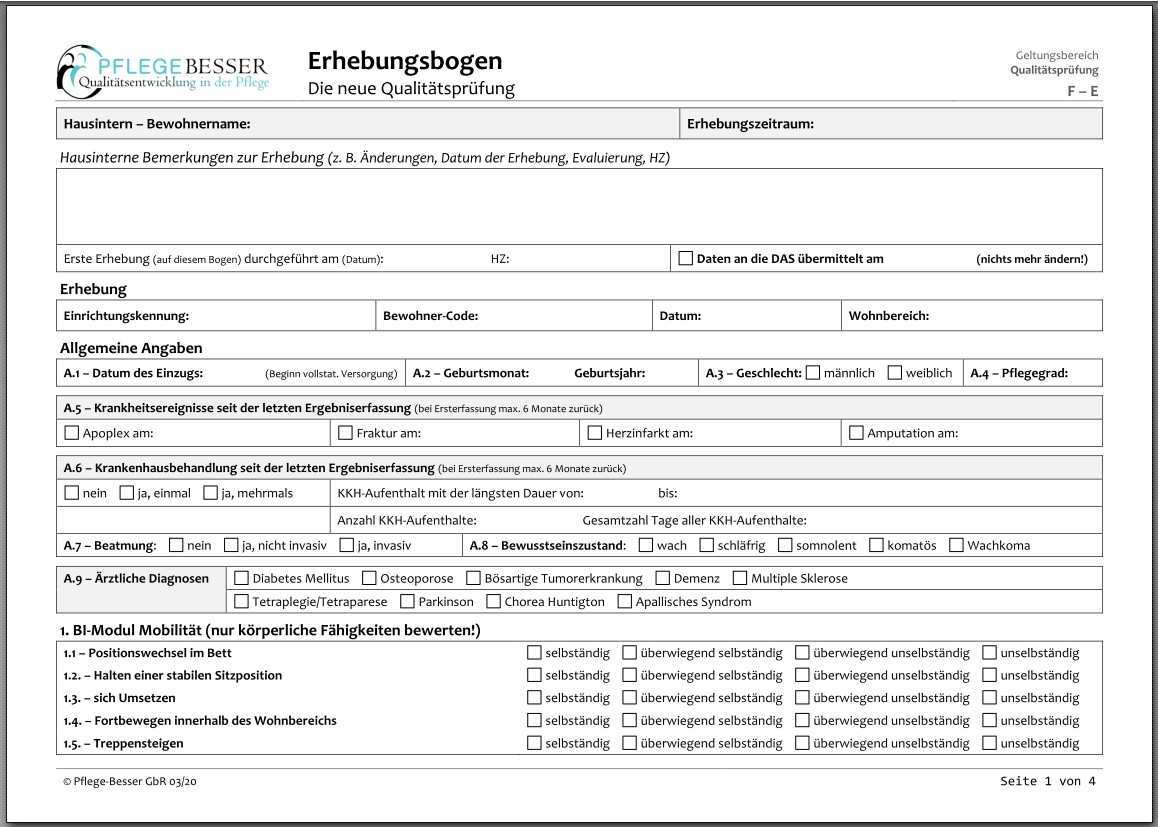Tick the Apoplex checkbox
The image size is (1158, 827).
(71, 433)
